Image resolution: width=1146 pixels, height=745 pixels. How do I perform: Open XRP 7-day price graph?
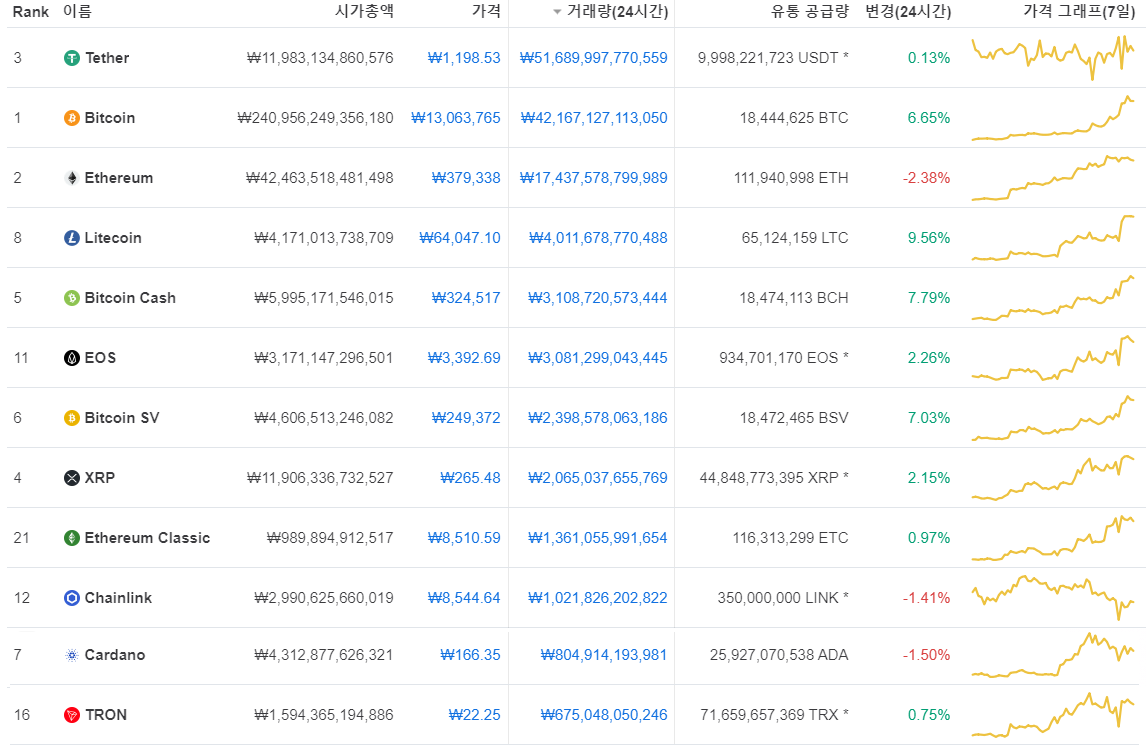point(1053,477)
